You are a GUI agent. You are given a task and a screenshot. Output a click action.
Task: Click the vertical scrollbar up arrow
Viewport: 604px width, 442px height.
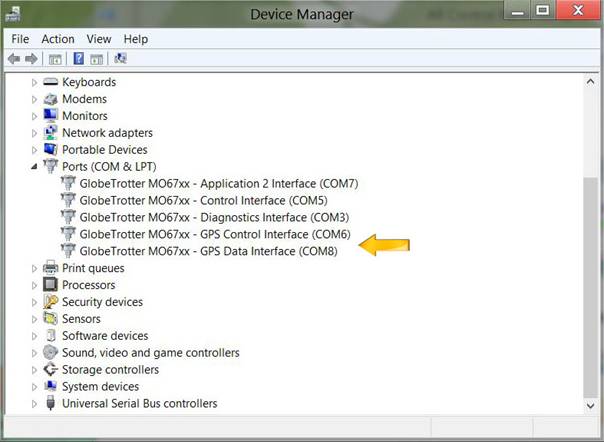(590, 82)
